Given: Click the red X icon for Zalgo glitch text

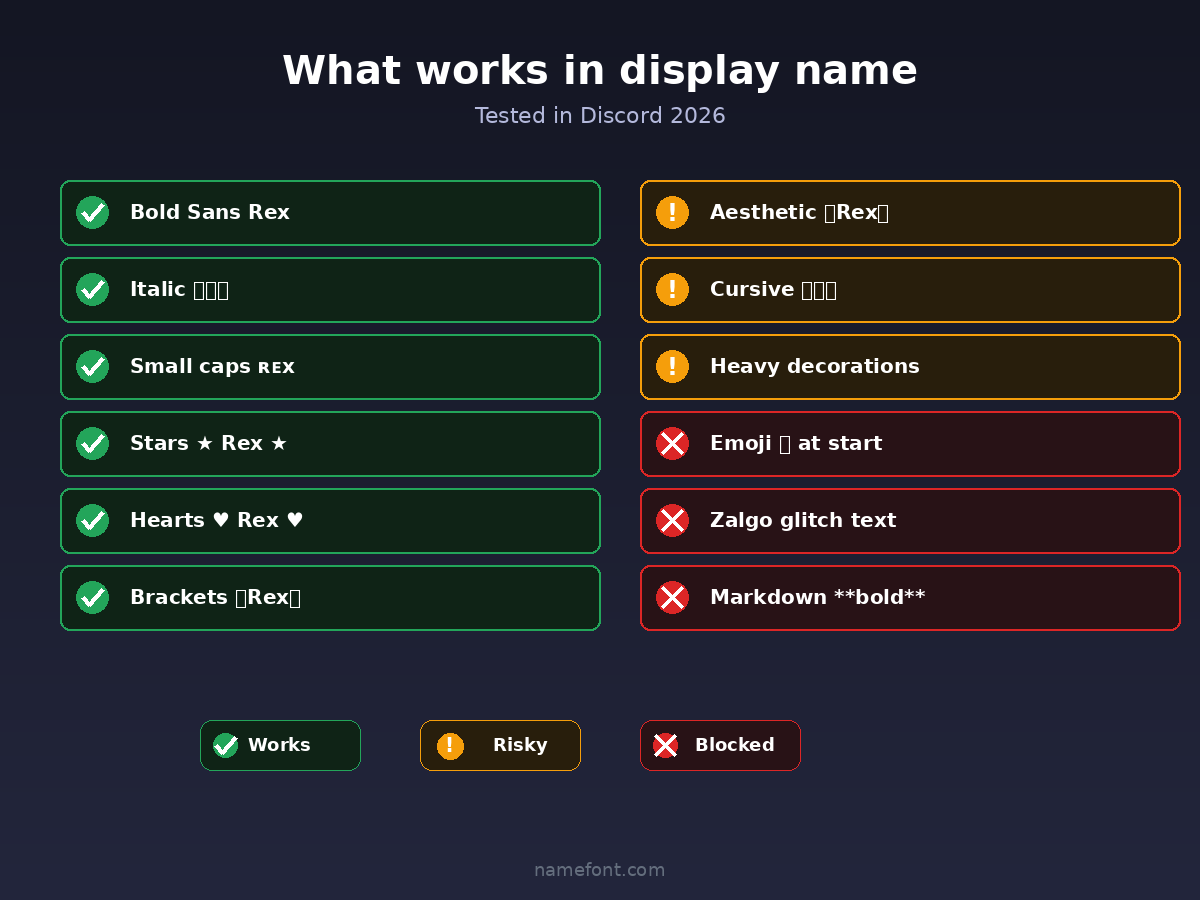Looking at the screenshot, I should pyautogui.click(x=672, y=521).
